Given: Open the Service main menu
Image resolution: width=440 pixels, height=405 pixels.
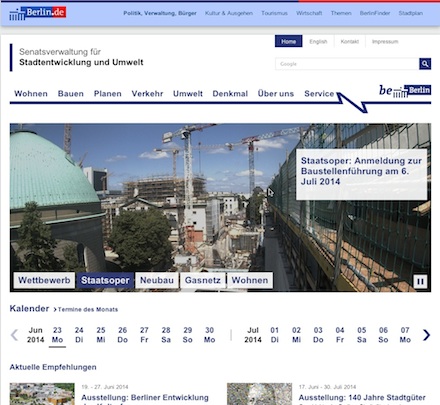Looking at the screenshot, I should coord(319,94).
